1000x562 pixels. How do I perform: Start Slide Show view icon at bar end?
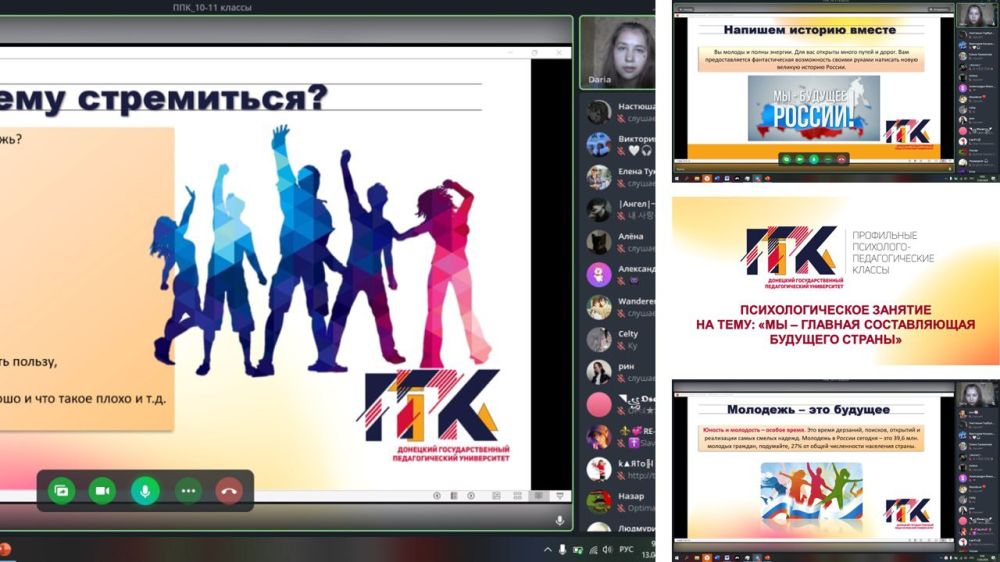click(560, 496)
